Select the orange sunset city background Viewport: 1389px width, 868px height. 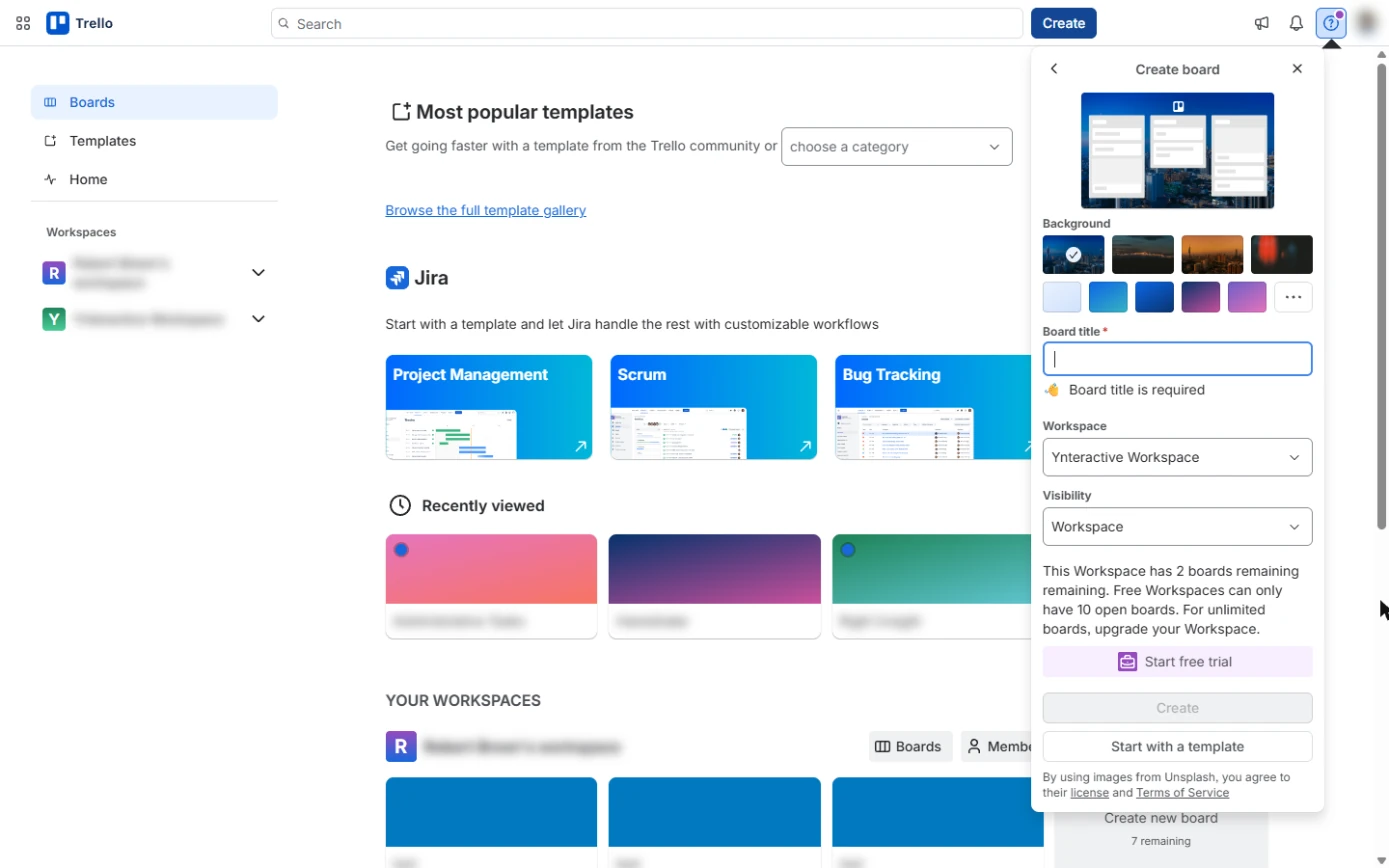click(x=1212, y=255)
